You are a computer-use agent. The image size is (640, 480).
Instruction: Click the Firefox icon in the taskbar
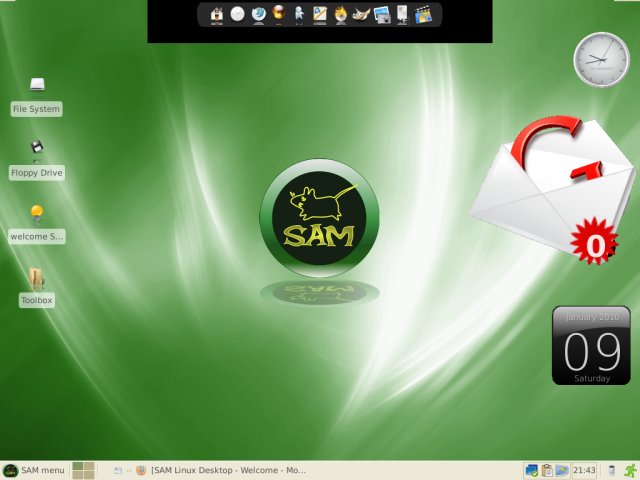coord(141,470)
